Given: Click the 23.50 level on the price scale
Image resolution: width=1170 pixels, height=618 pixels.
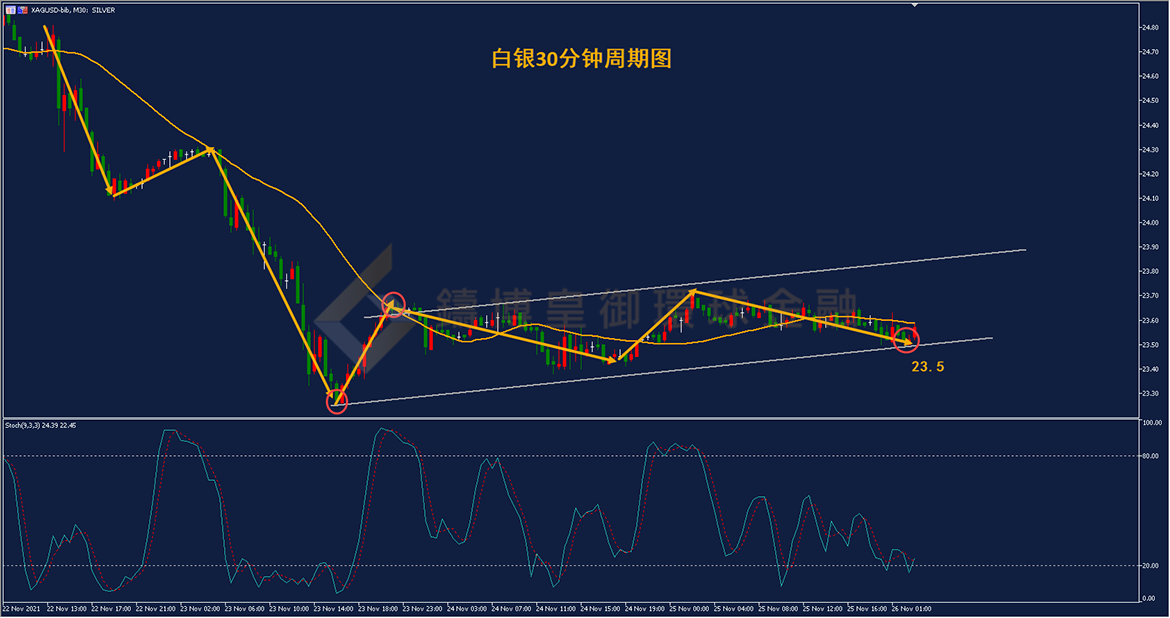Looking at the screenshot, I should [x=1150, y=345].
